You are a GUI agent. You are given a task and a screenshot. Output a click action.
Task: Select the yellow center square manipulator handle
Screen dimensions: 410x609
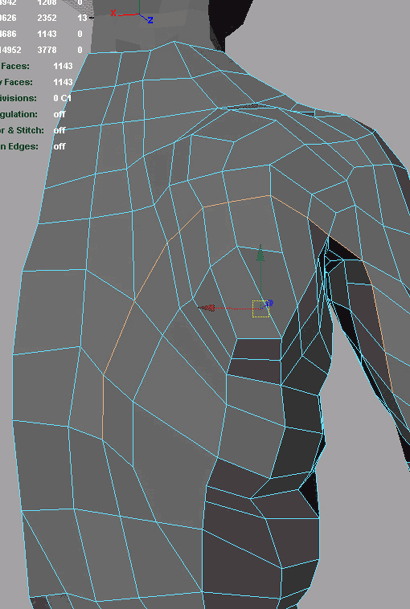(x=261, y=309)
